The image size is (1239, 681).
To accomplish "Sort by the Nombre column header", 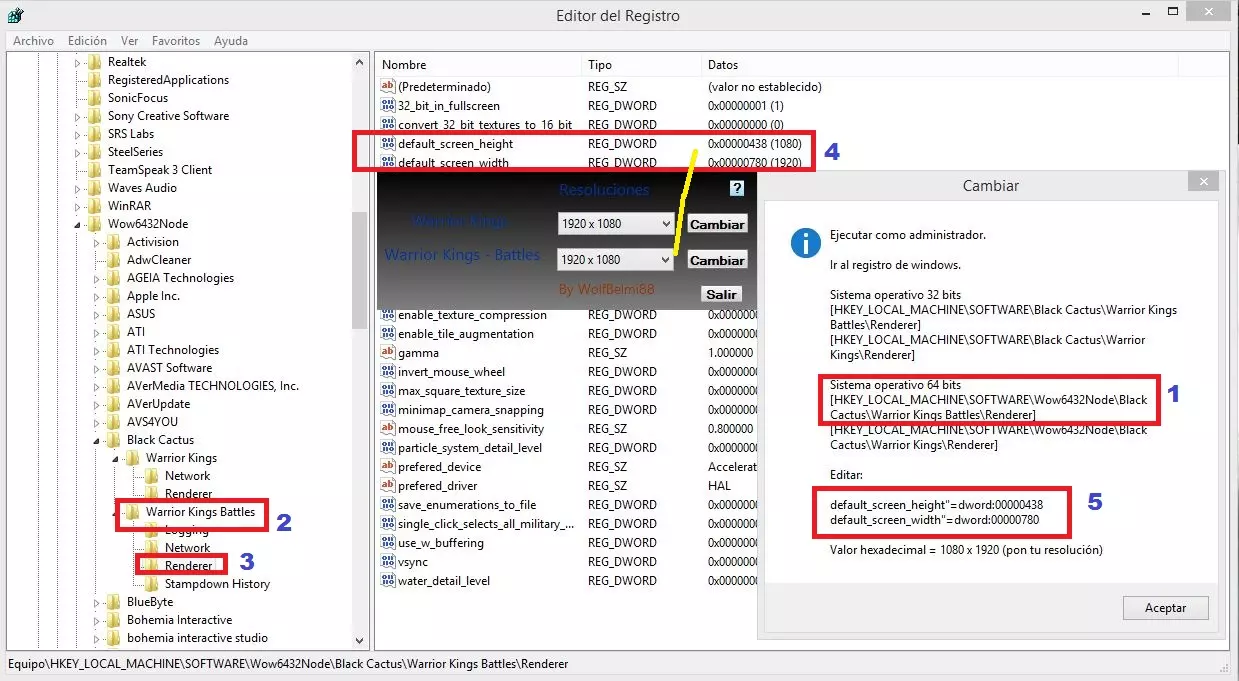I will 477,65.
